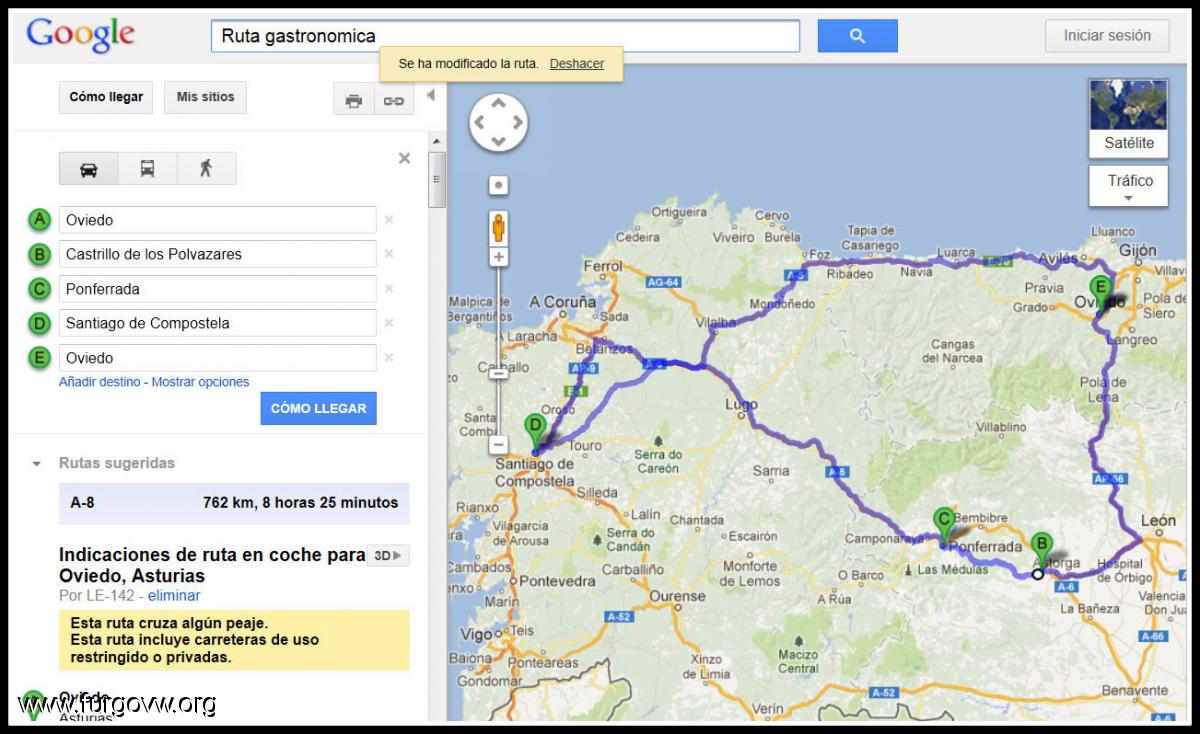Click blue CÓMO LLEGAR button
Viewport: 1200px width, 734px height.
[x=318, y=408]
